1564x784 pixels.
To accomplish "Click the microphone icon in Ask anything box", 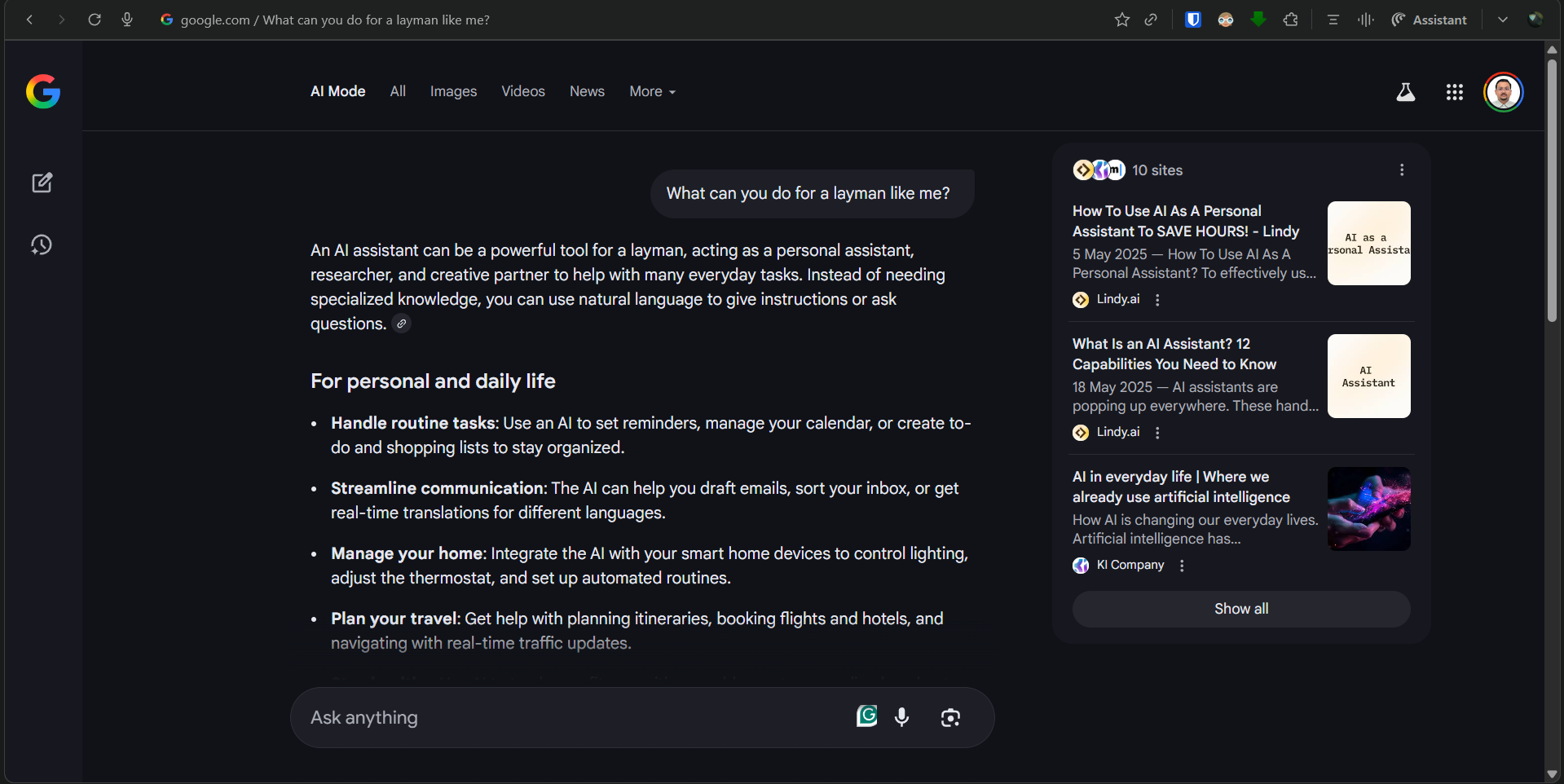I will 901,717.
